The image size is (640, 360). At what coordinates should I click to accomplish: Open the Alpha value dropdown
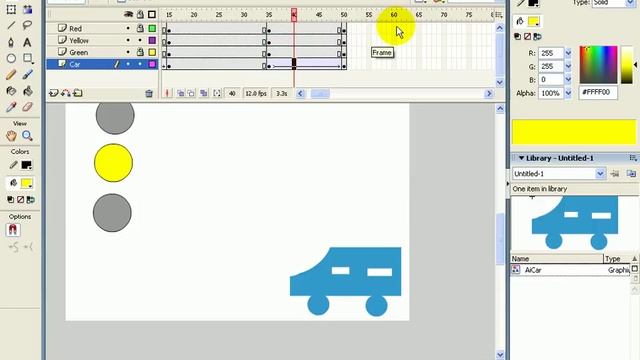(x=568, y=93)
